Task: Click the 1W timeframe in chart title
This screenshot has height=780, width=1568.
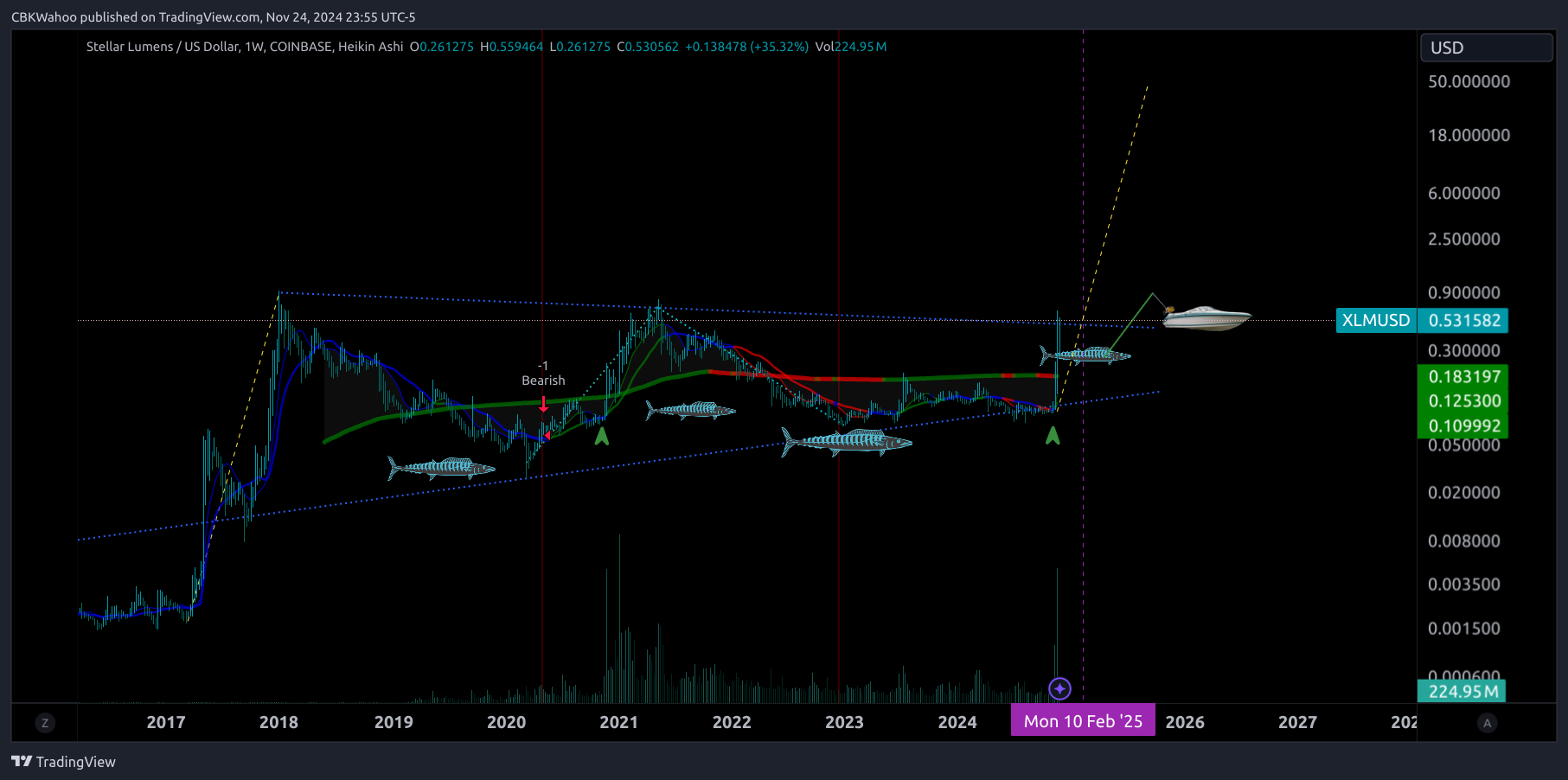Action: coord(253,47)
